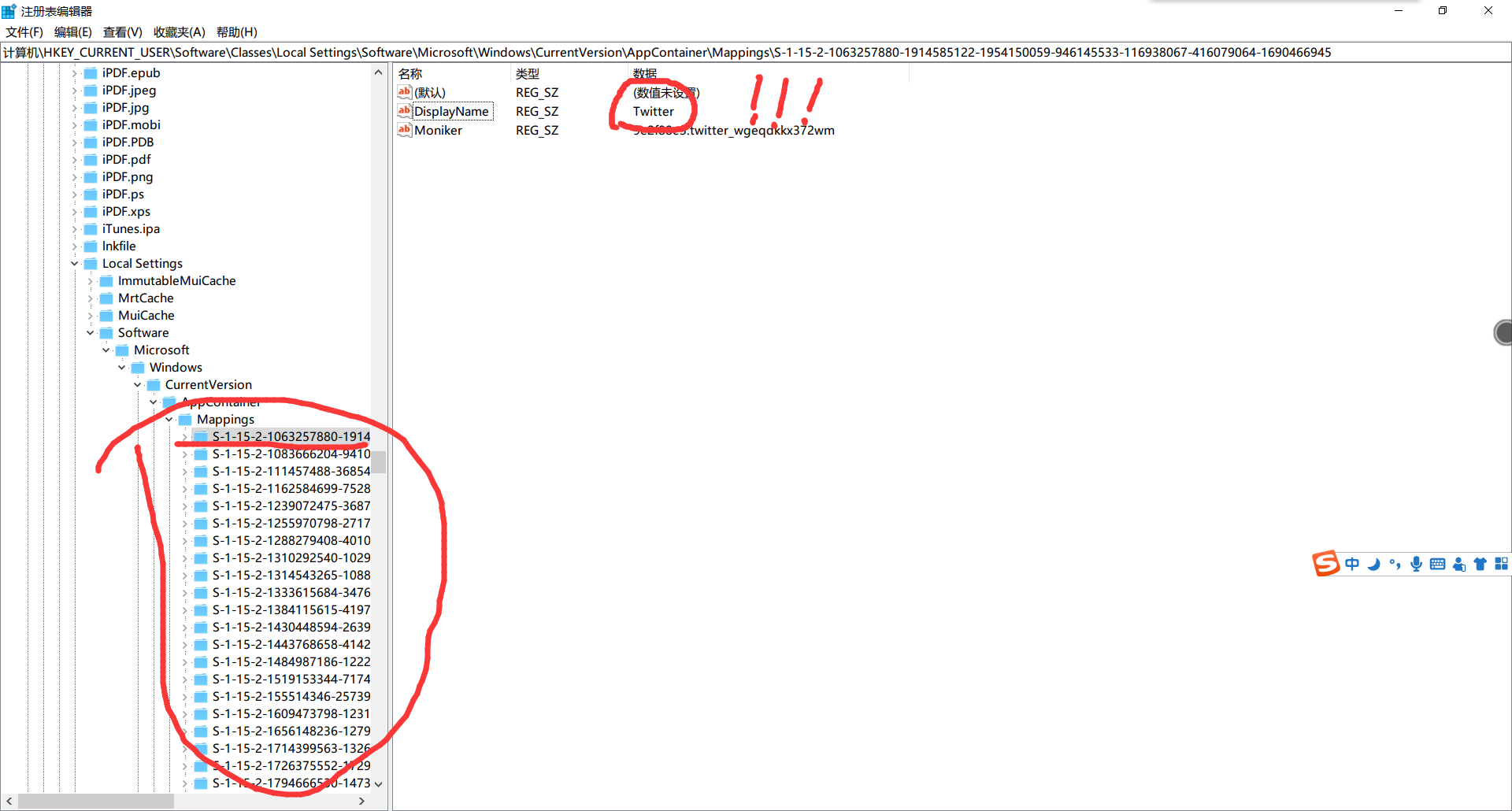This screenshot has width=1512, height=811.
Task: Select key S-1-15-2-1430448594-2639
Action: (x=291, y=628)
